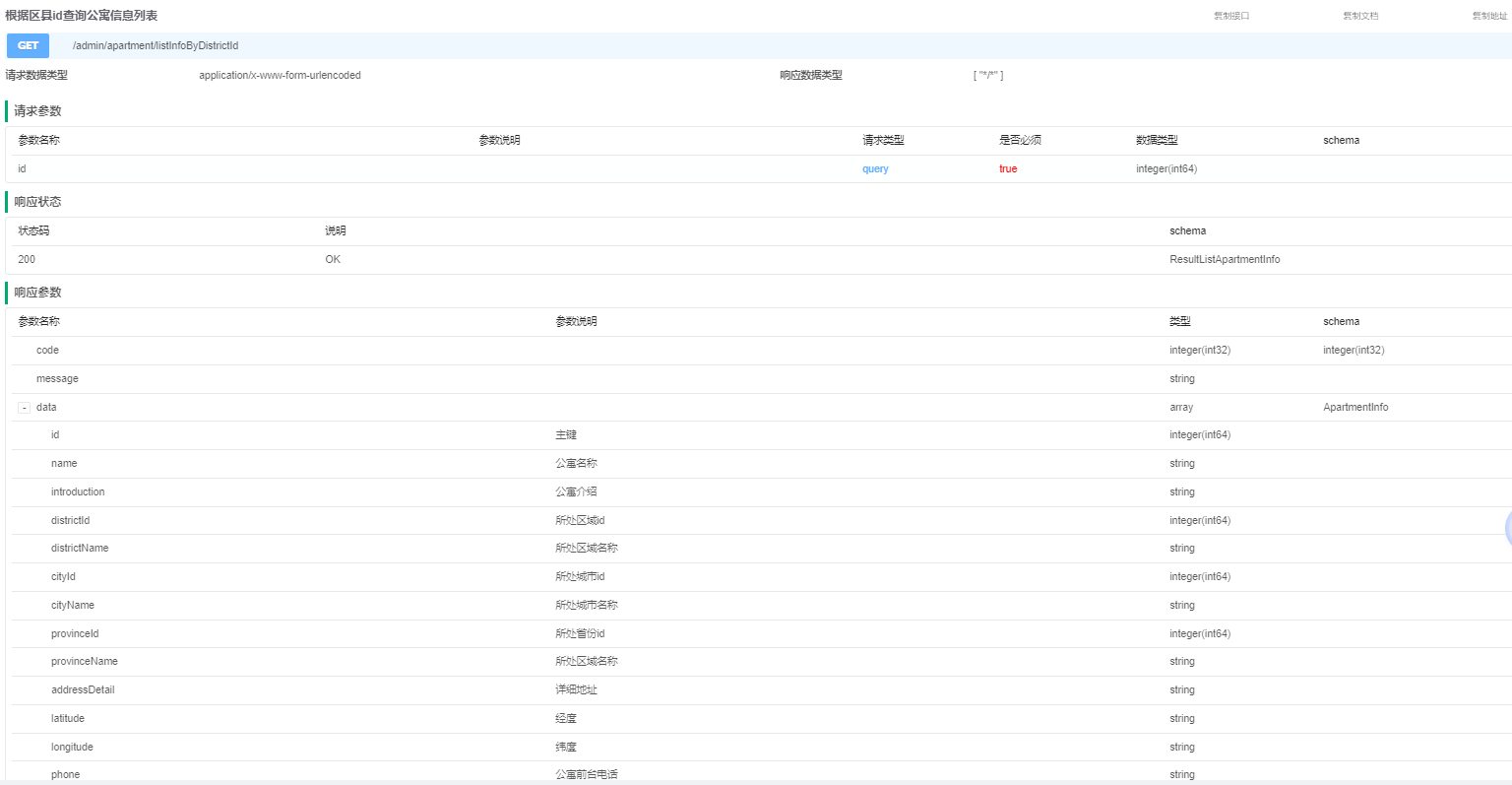Select the /admin/apartment/listInfoByDistrictId path text
Image resolution: width=1512 pixels, height=785 pixels.
156,45
